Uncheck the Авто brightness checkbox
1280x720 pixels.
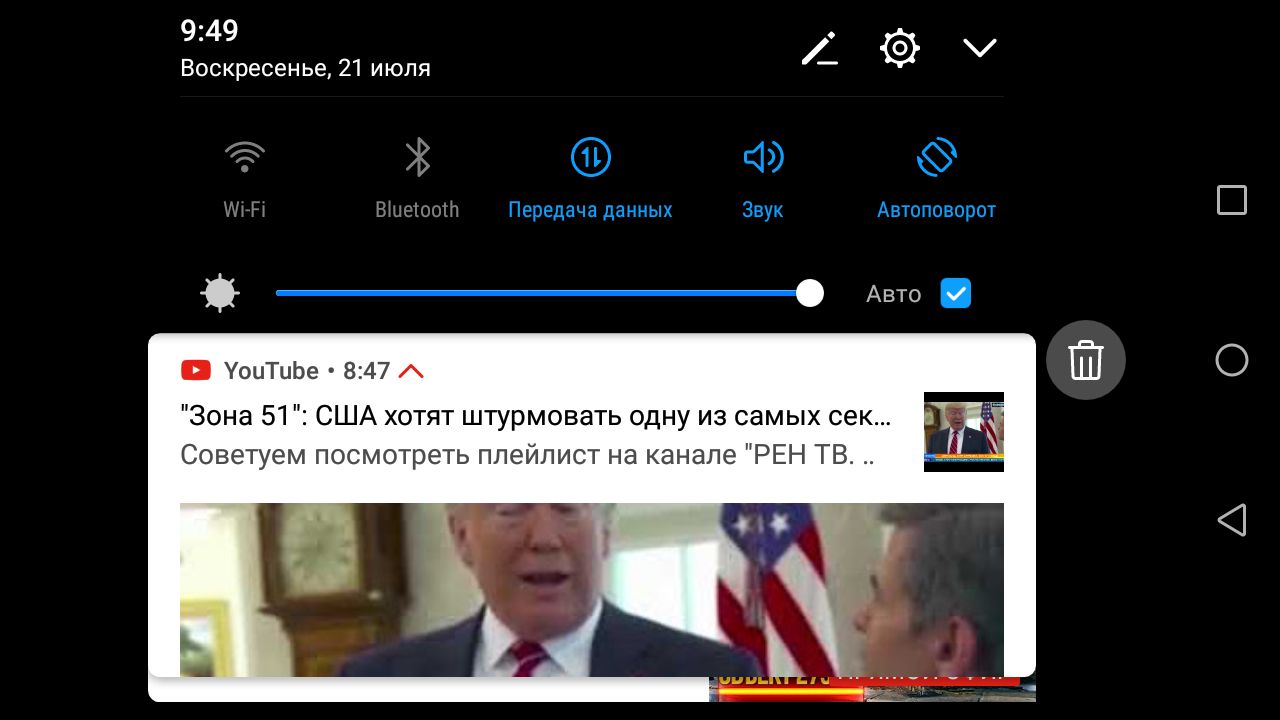pos(956,293)
